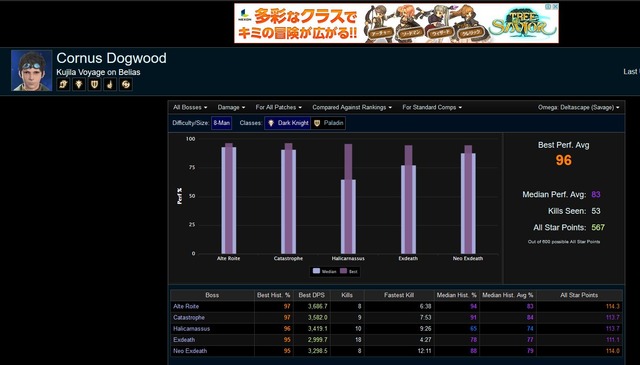Screen dimensions: 640x365
Task: Click the Best DPS value 3,582.0
Action: coord(318,317)
